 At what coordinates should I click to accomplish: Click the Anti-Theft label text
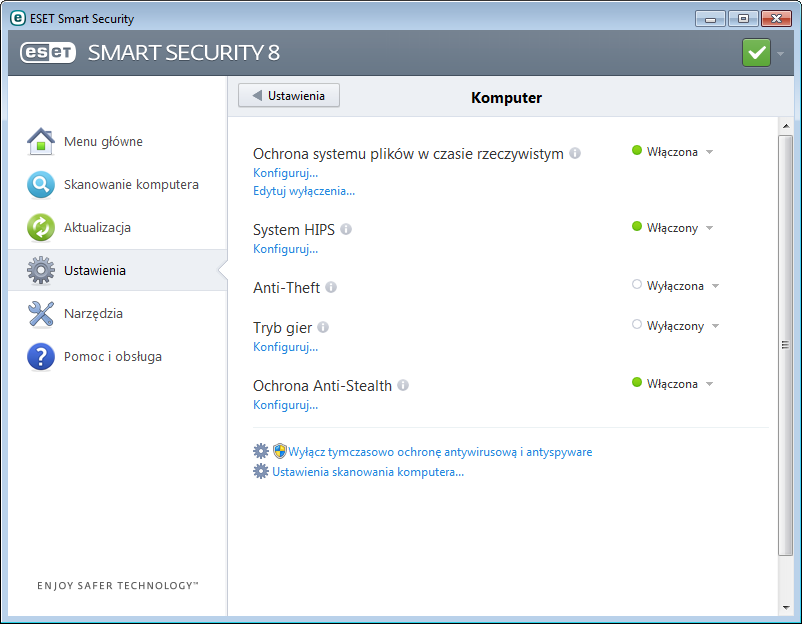tap(286, 287)
